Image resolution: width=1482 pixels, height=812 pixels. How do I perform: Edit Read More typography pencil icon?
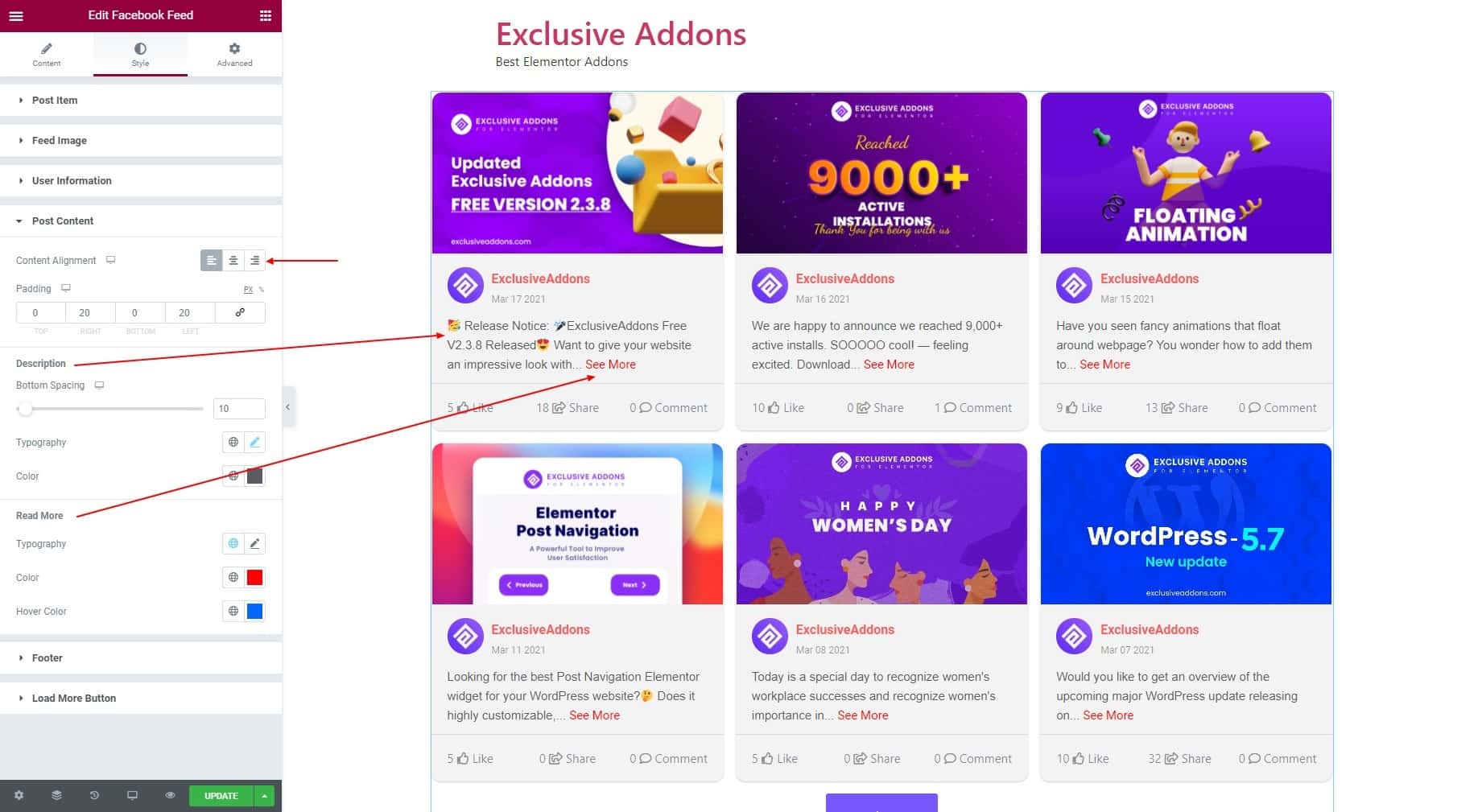(x=254, y=543)
